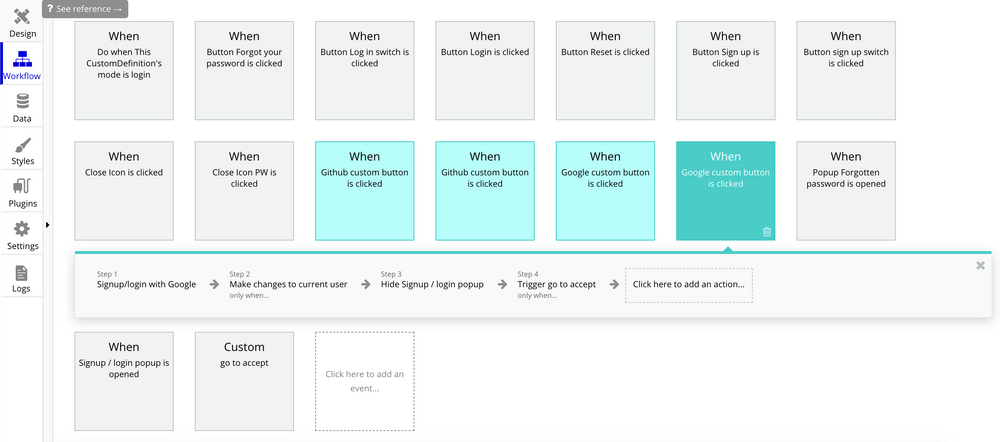
Task: Select the Workflow tab
Action: pos(22,64)
